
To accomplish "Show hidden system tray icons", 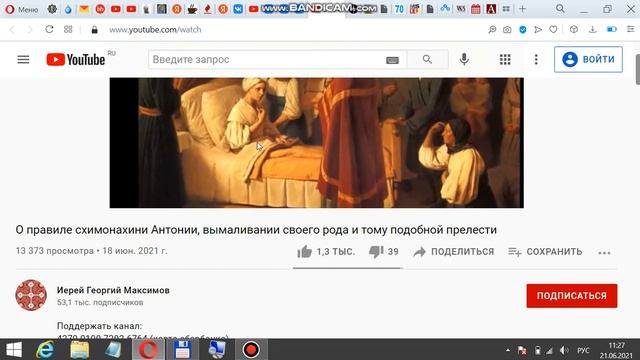I will pos(507,350).
